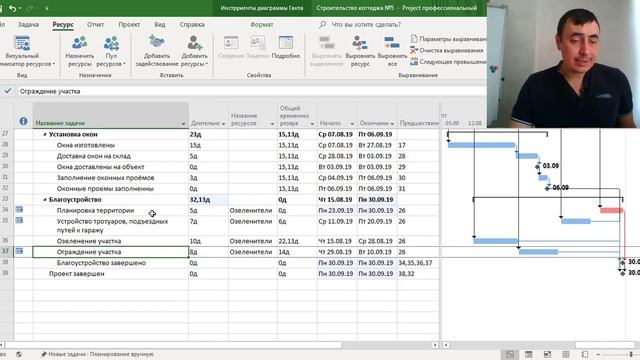The image size is (640, 360).
Task: Switch to Task Usage view in status bar
Action: tap(529, 354)
